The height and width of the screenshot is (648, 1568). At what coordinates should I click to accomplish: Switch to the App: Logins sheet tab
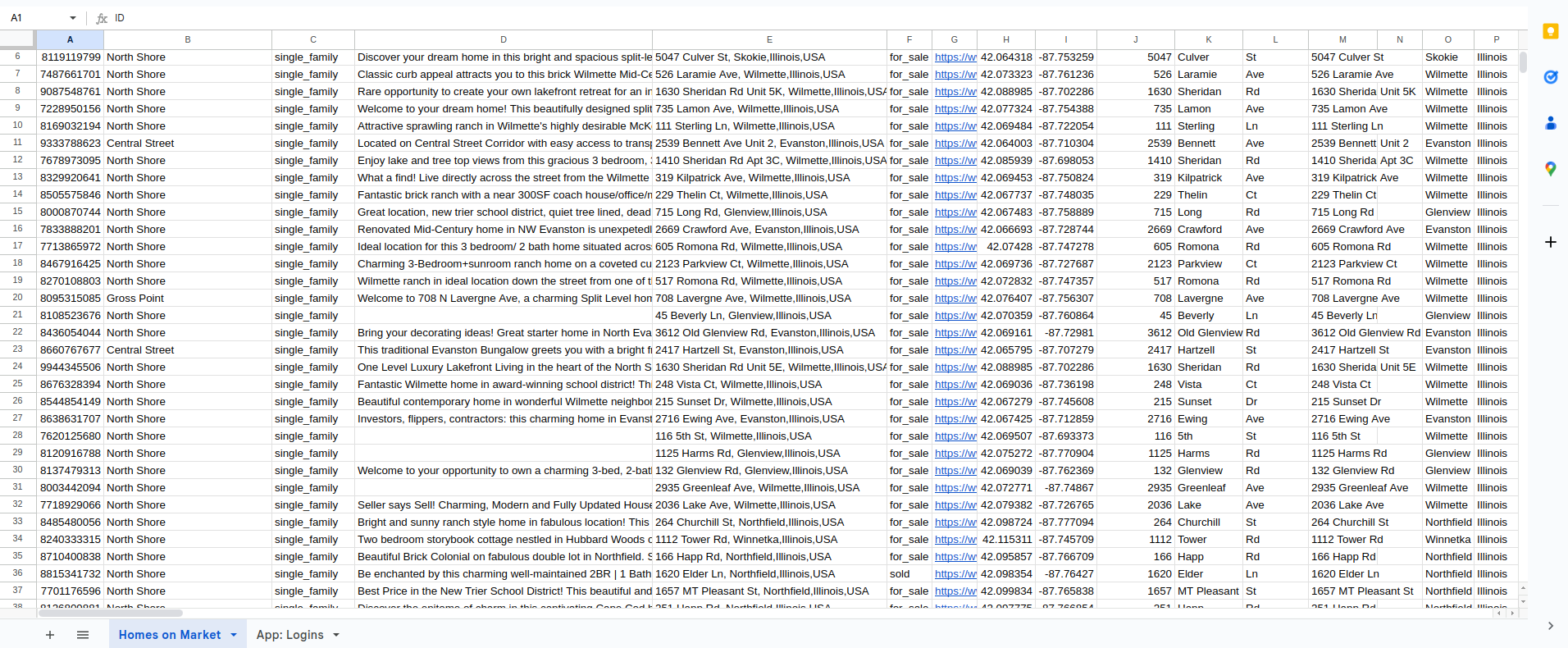(x=289, y=635)
